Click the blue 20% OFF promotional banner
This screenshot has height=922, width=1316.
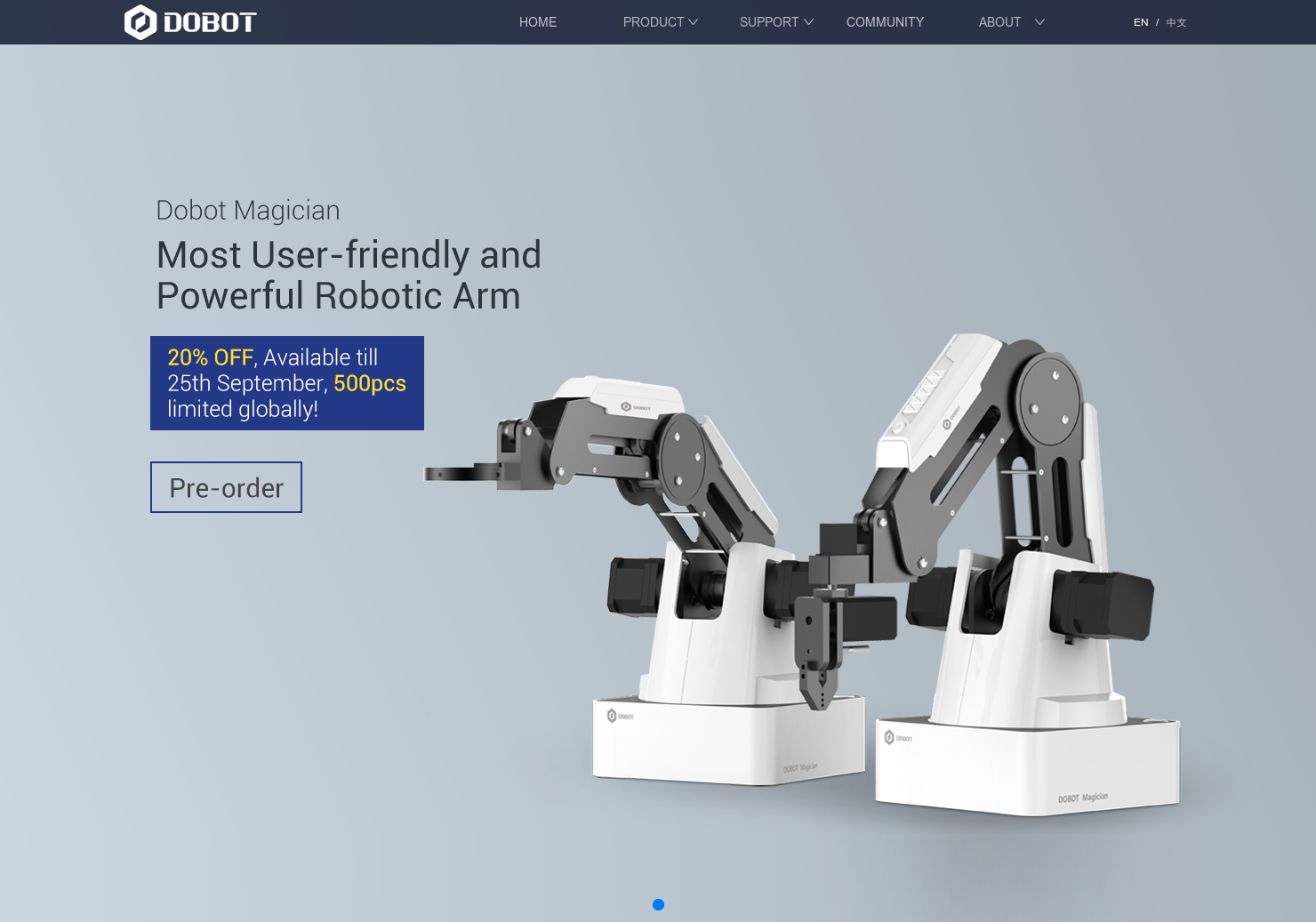pos(286,383)
